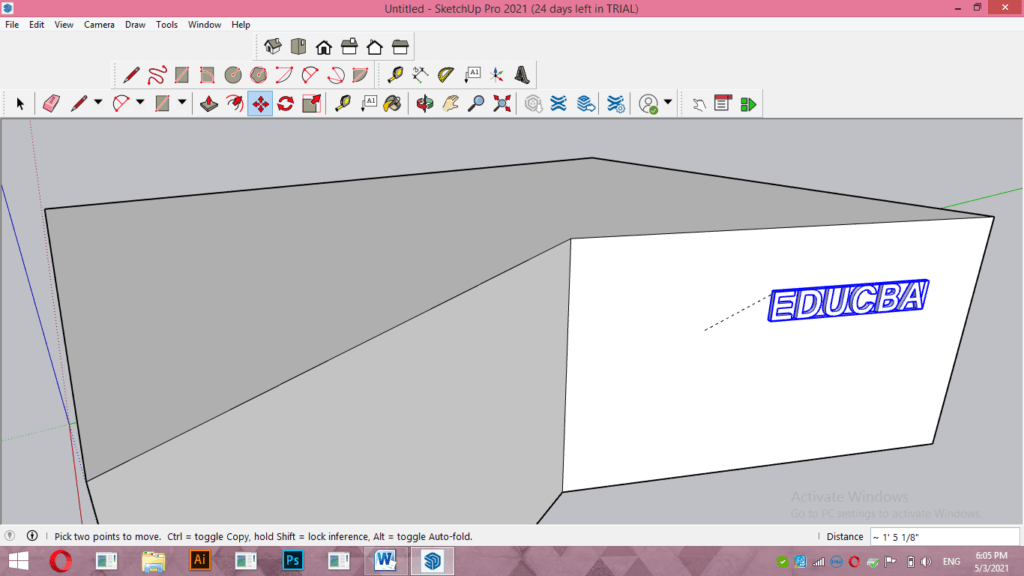This screenshot has height=576, width=1024.
Task: Click inside the Distance measurement field
Action: (x=945, y=536)
